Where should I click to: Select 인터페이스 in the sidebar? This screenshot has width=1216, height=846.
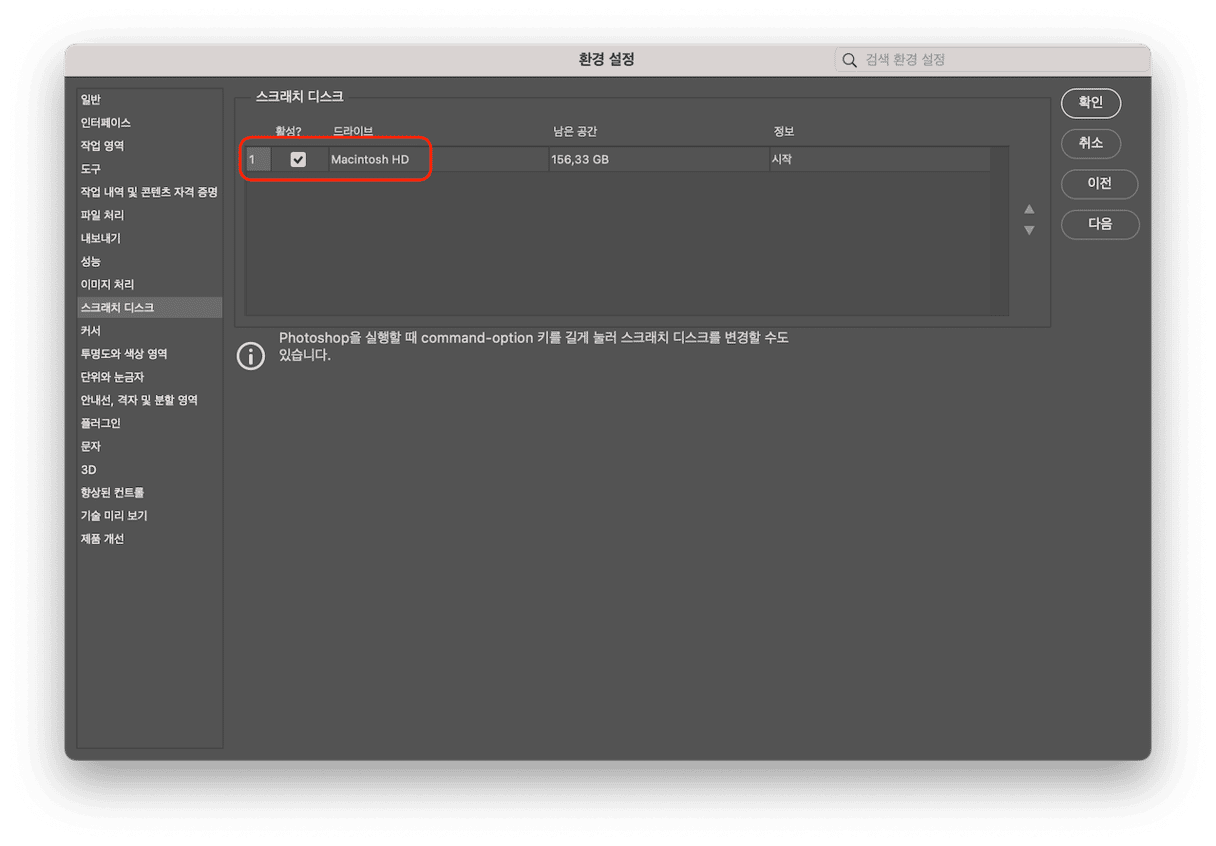tap(106, 123)
